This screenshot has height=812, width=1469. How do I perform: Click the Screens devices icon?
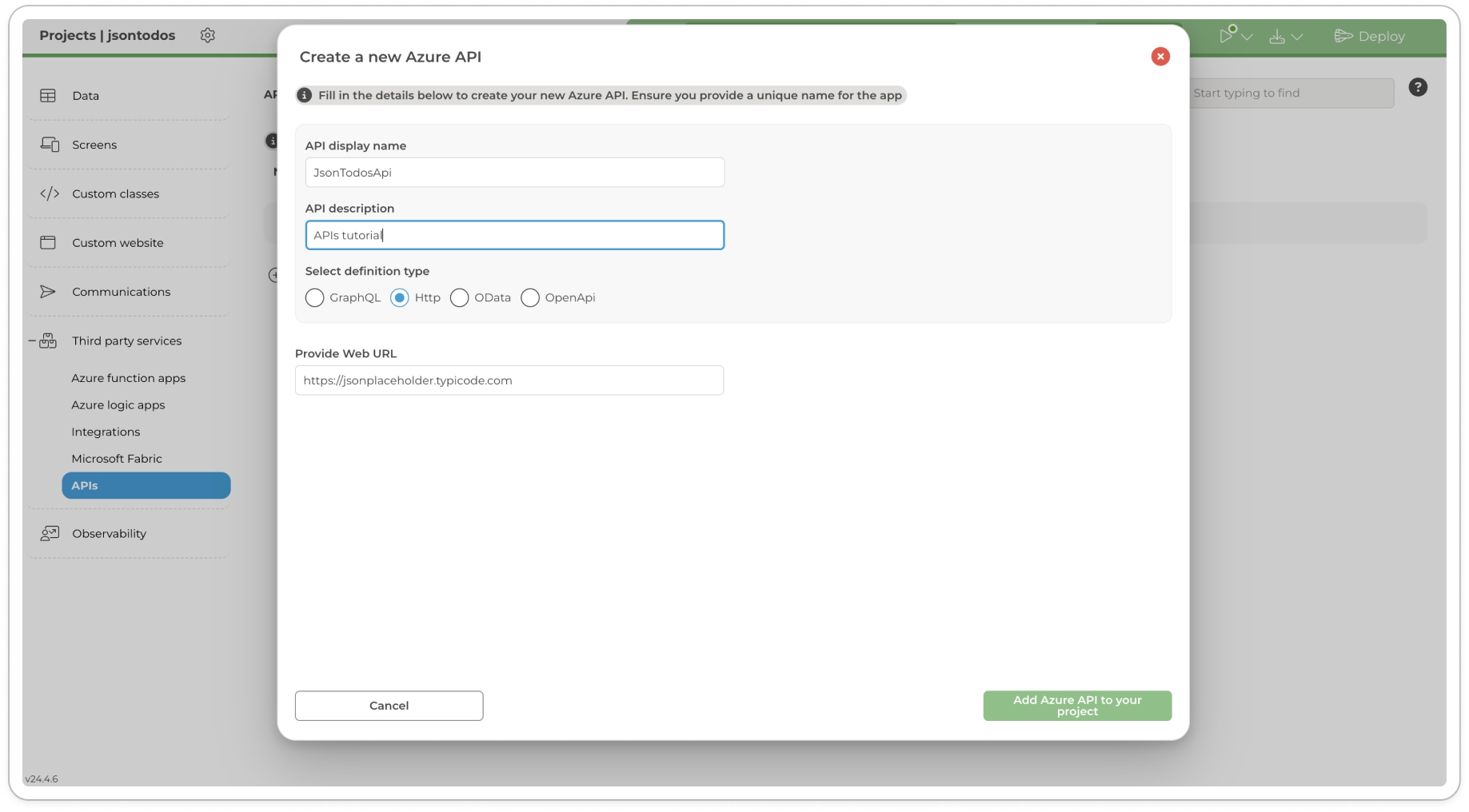[x=50, y=145]
